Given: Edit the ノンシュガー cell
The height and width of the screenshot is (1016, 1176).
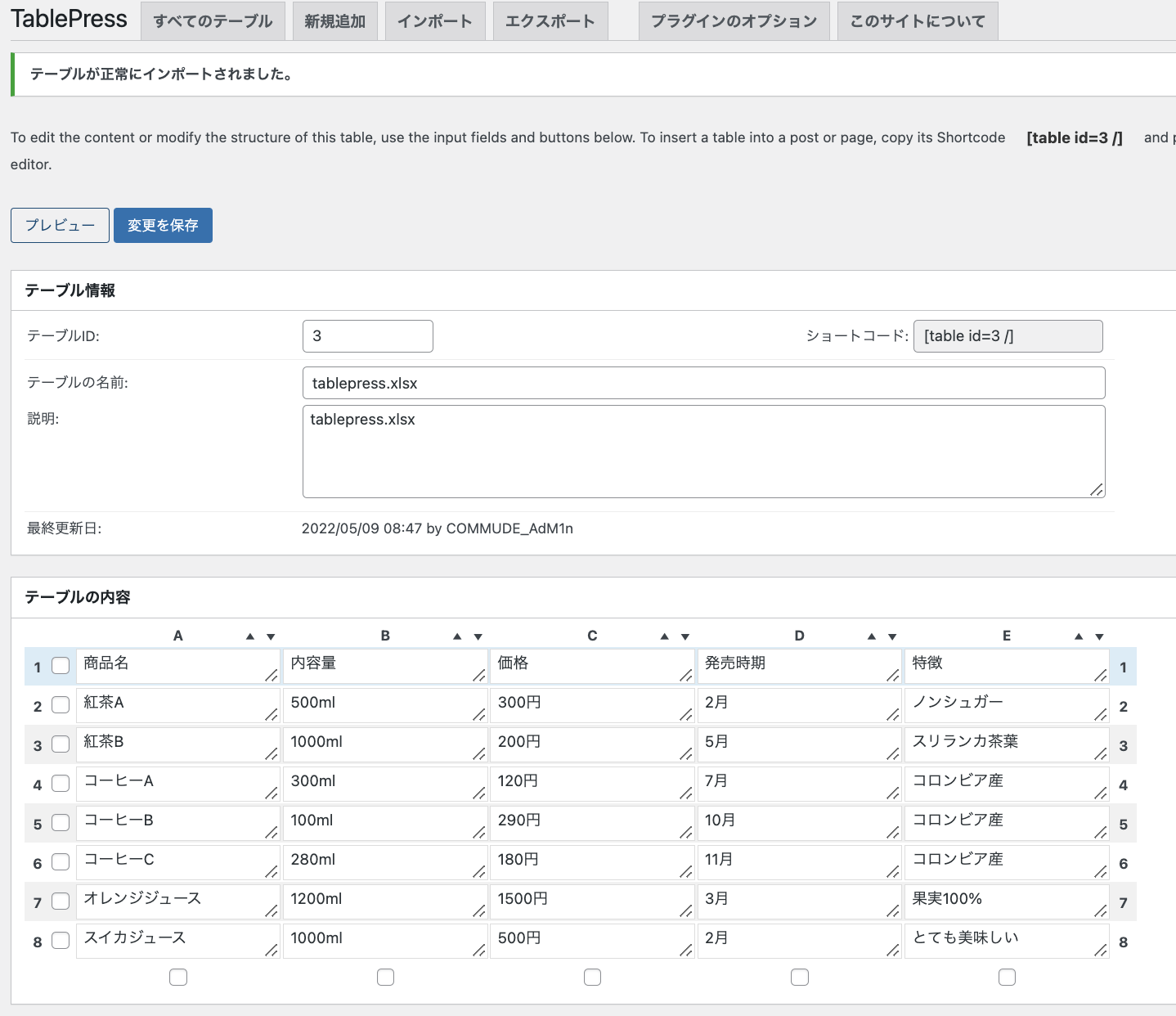Looking at the screenshot, I should pos(1007,705).
